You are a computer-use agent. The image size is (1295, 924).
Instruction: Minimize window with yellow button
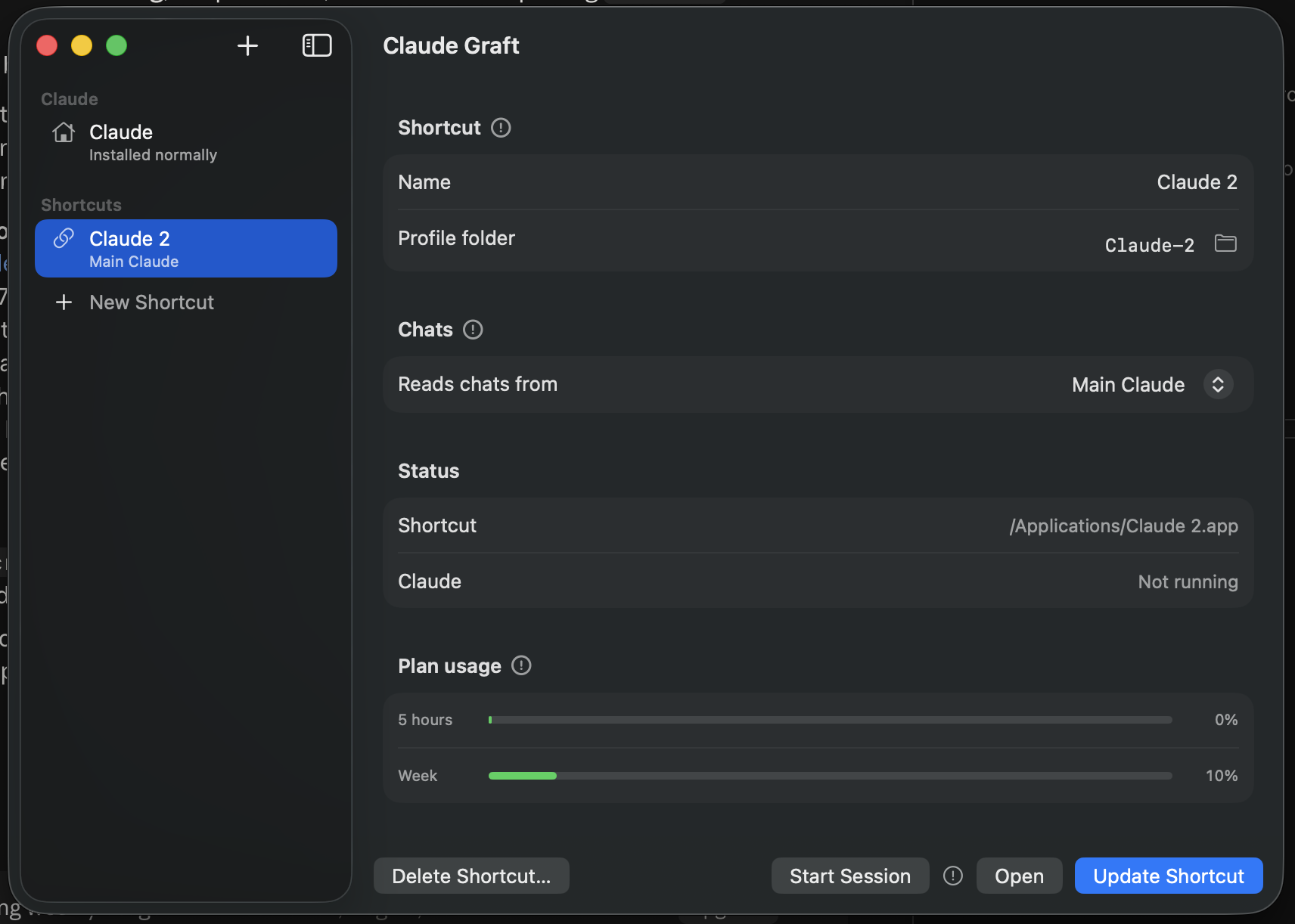click(x=82, y=45)
